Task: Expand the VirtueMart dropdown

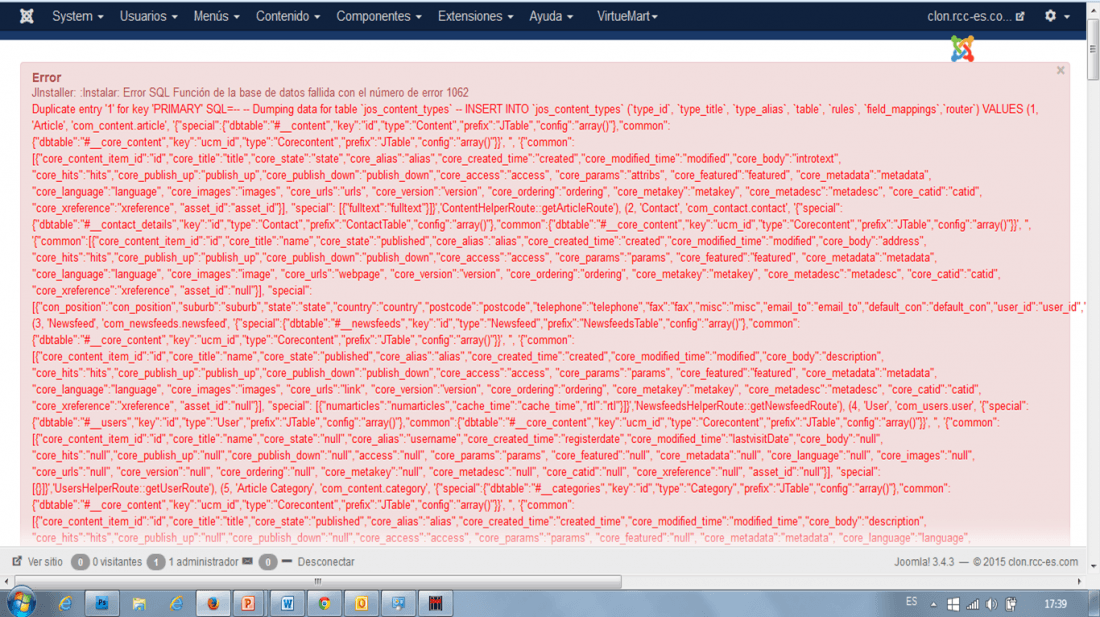Action: point(627,16)
